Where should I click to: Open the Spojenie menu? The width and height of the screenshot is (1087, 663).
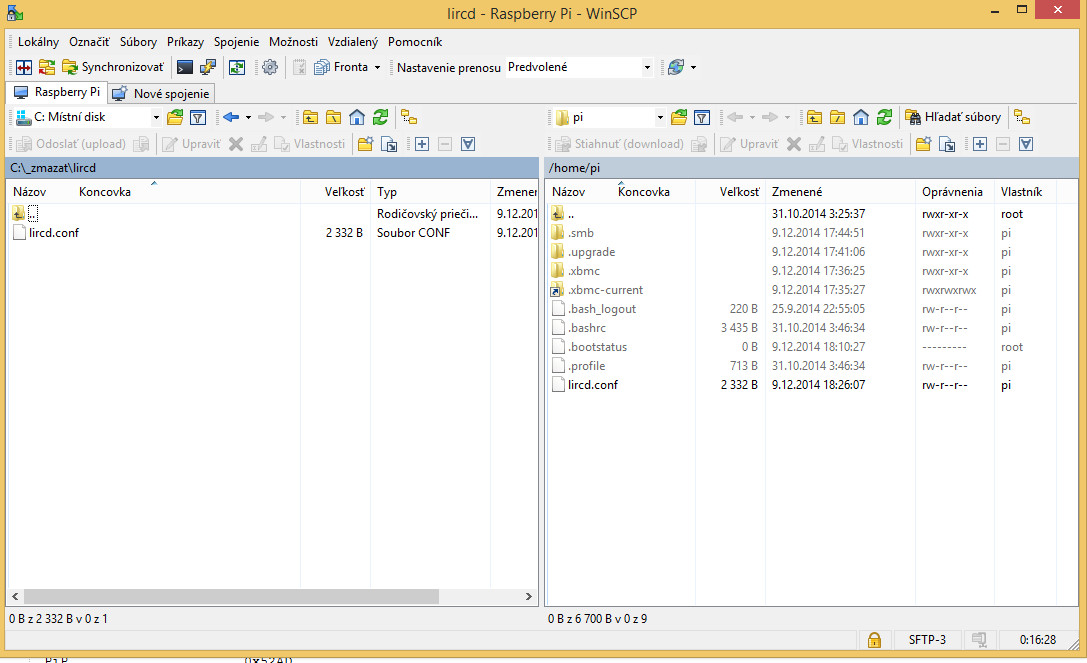(x=236, y=42)
